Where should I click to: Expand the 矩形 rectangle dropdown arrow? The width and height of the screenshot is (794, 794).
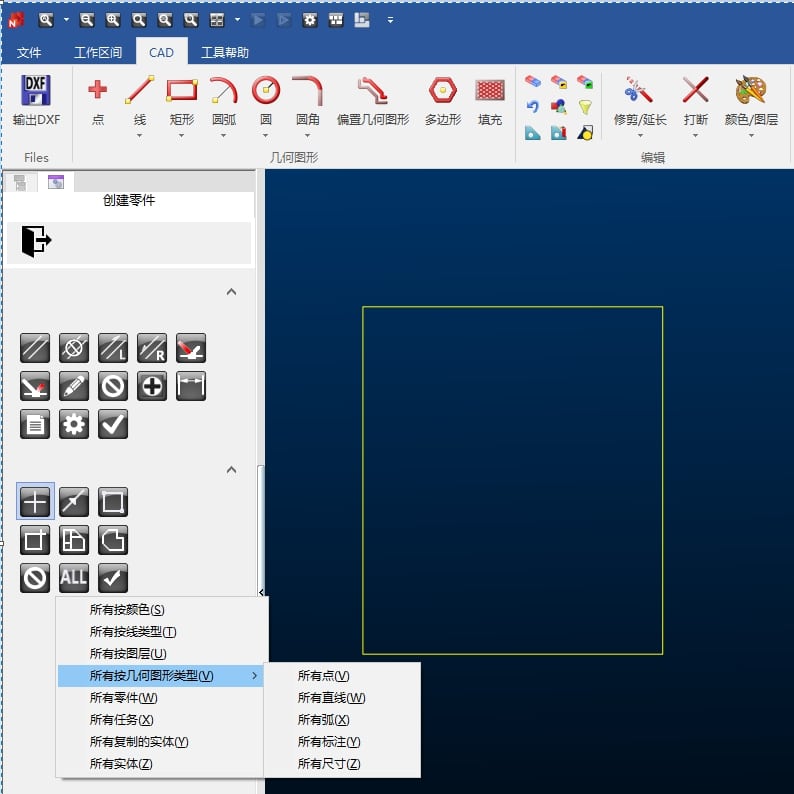[181, 135]
